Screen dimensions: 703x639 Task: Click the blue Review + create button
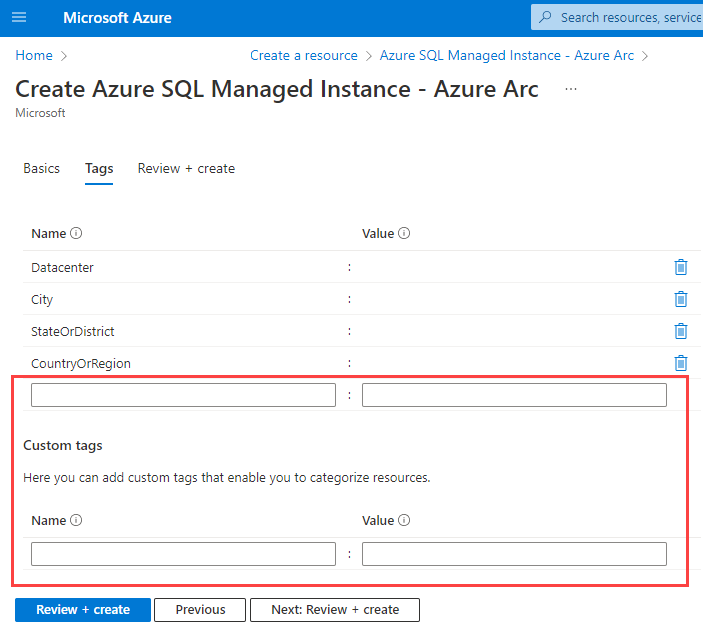click(83, 610)
